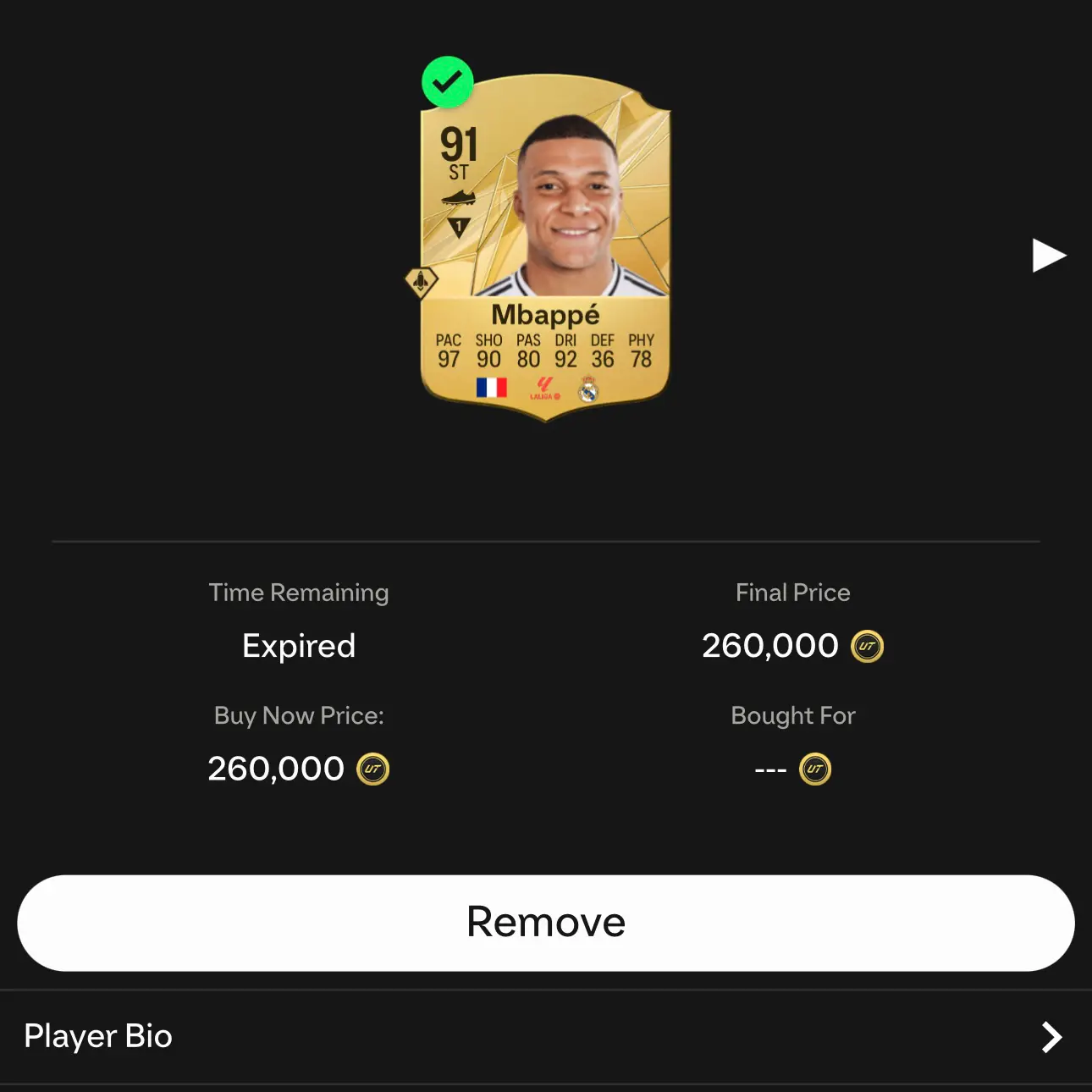Open the Player Bio row
This screenshot has width=1092, height=1092.
[546, 1037]
